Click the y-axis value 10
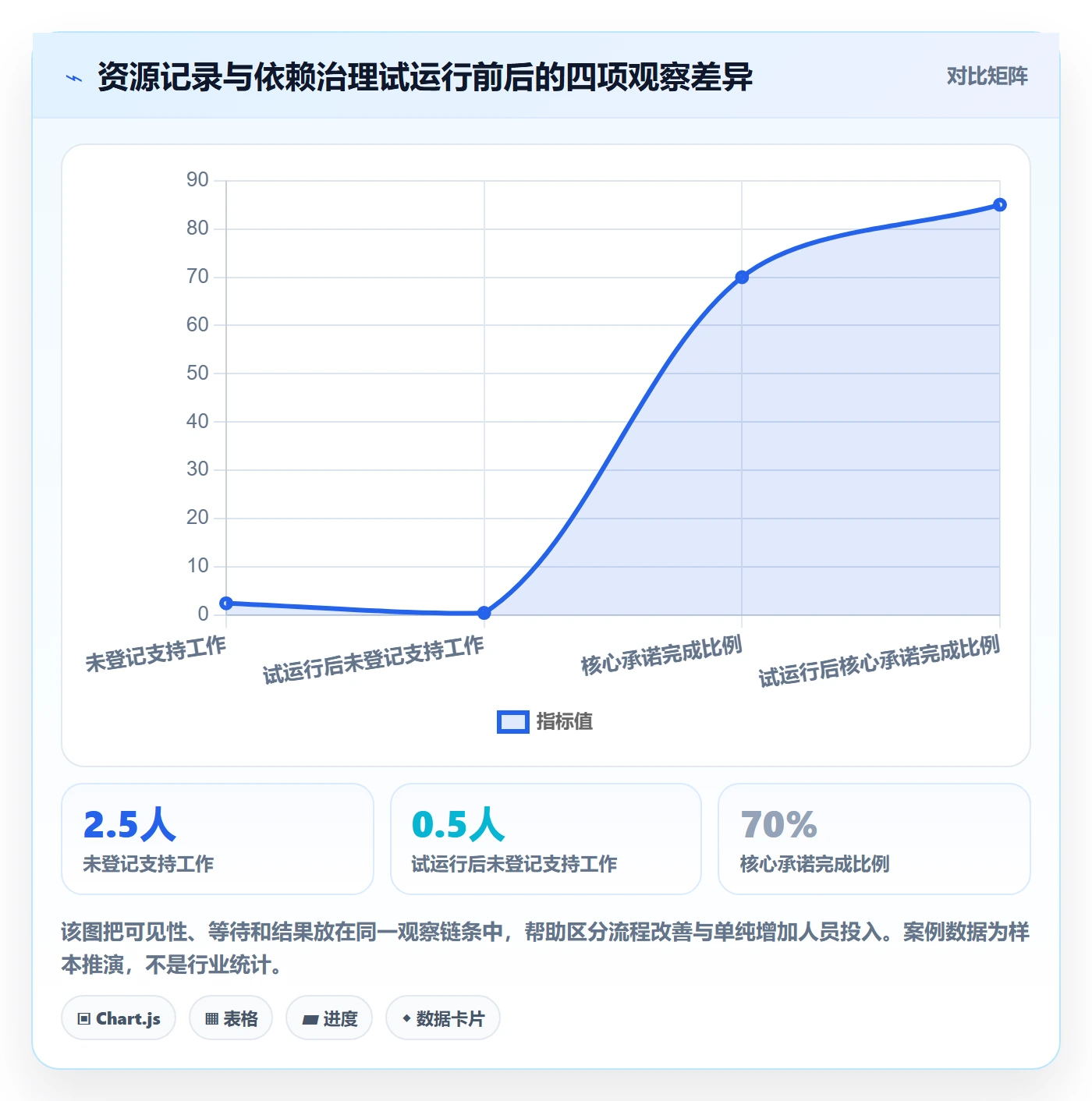Image resolution: width=1092 pixels, height=1101 pixels. (x=197, y=565)
